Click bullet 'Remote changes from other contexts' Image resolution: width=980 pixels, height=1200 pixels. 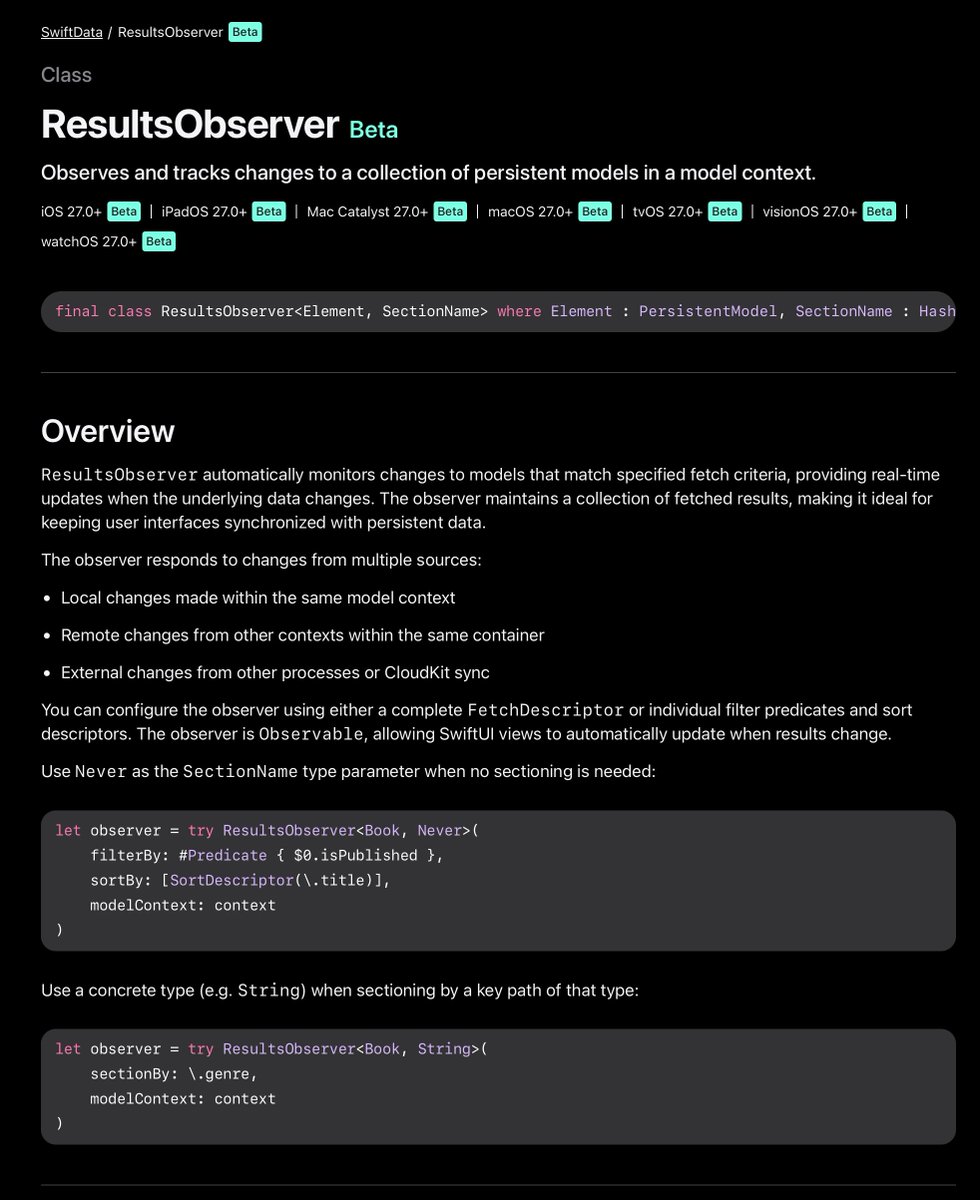[x=302, y=635]
